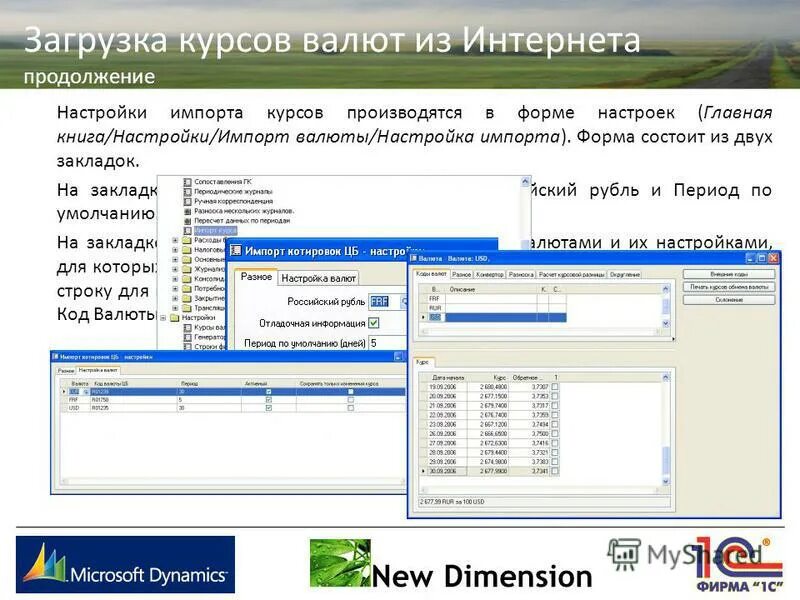800x600 pixels.
Task: Uncheck Активный for the FRF row
Action: (x=268, y=400)
